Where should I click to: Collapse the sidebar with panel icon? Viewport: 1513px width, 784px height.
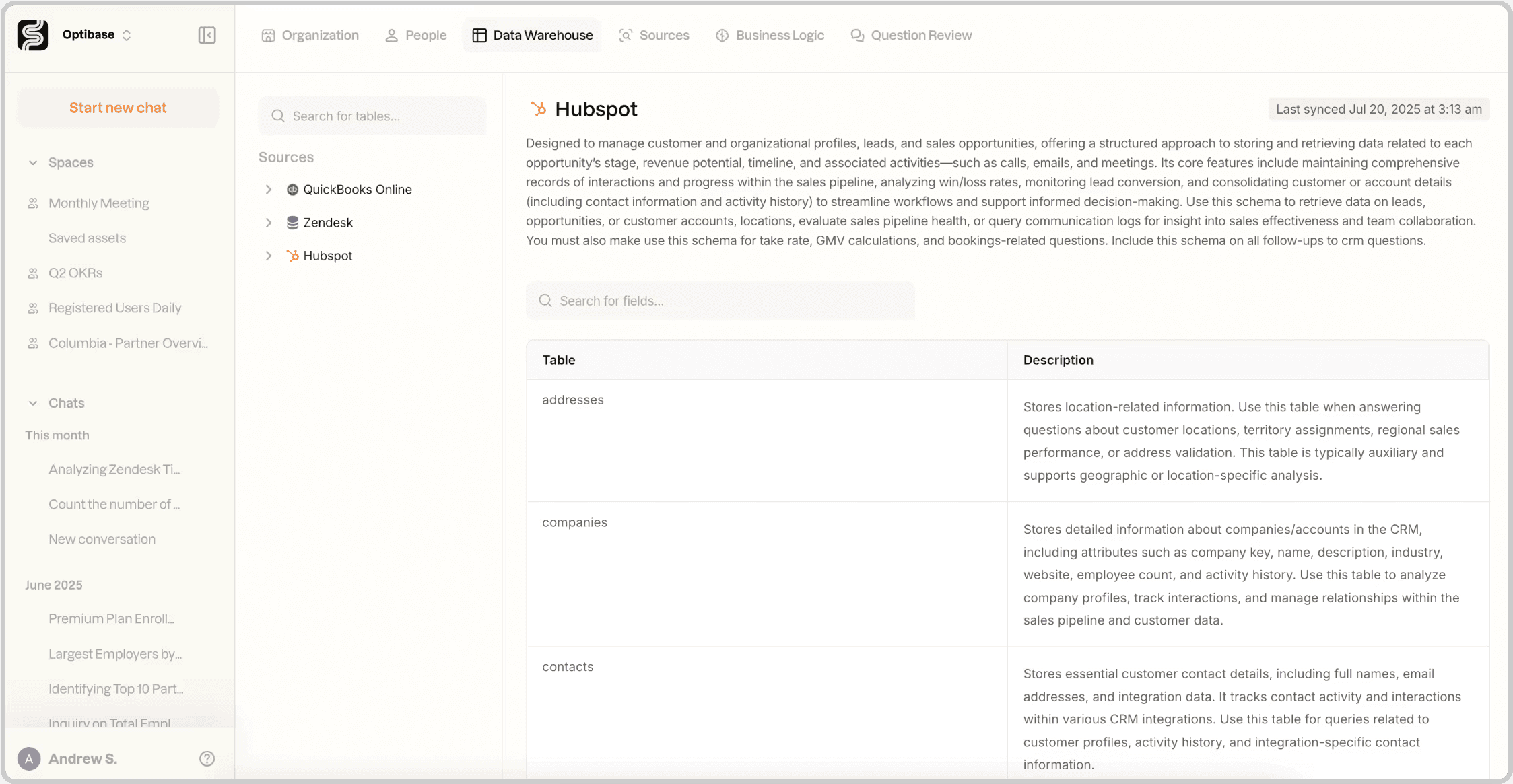(x=207, y=35)
